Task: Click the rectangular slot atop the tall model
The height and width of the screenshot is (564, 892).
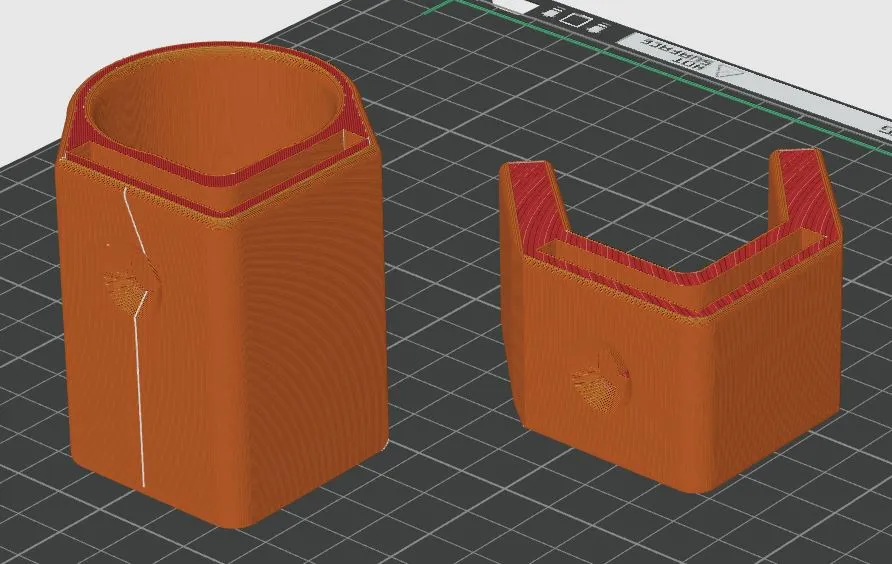Action: tap(110, 155)
